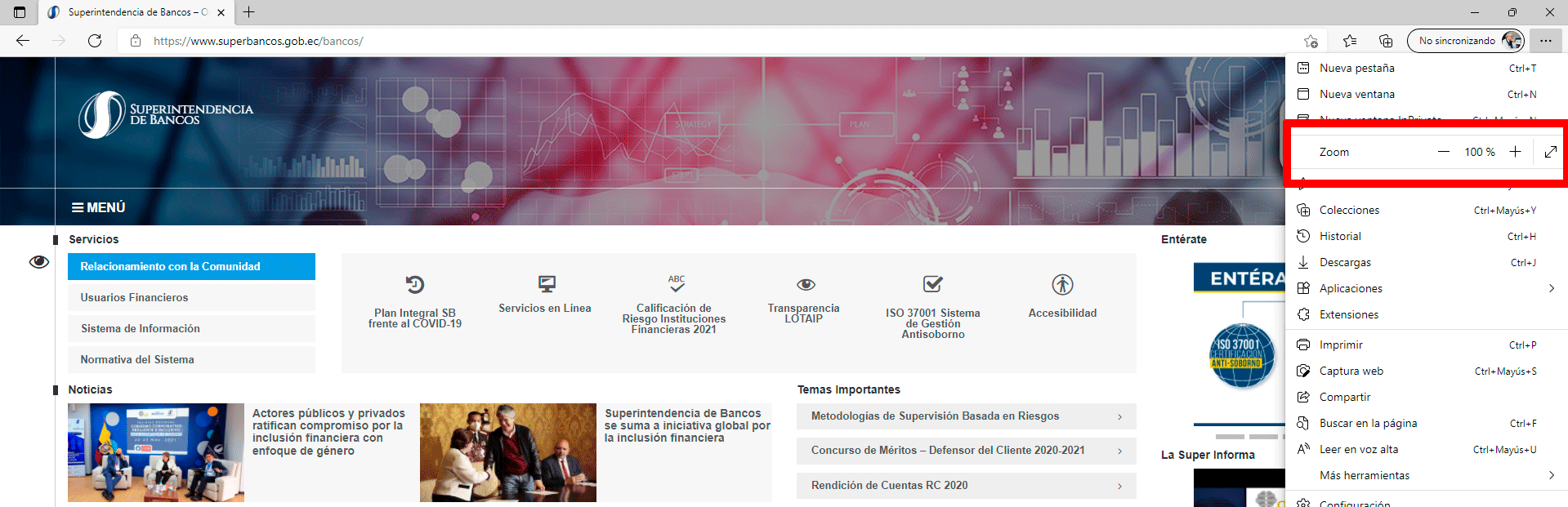Viewport: 1568px width, 507px height.
Task: Click chevron on Rendición de Cuentas row
Action: (x=1119, y=487)
